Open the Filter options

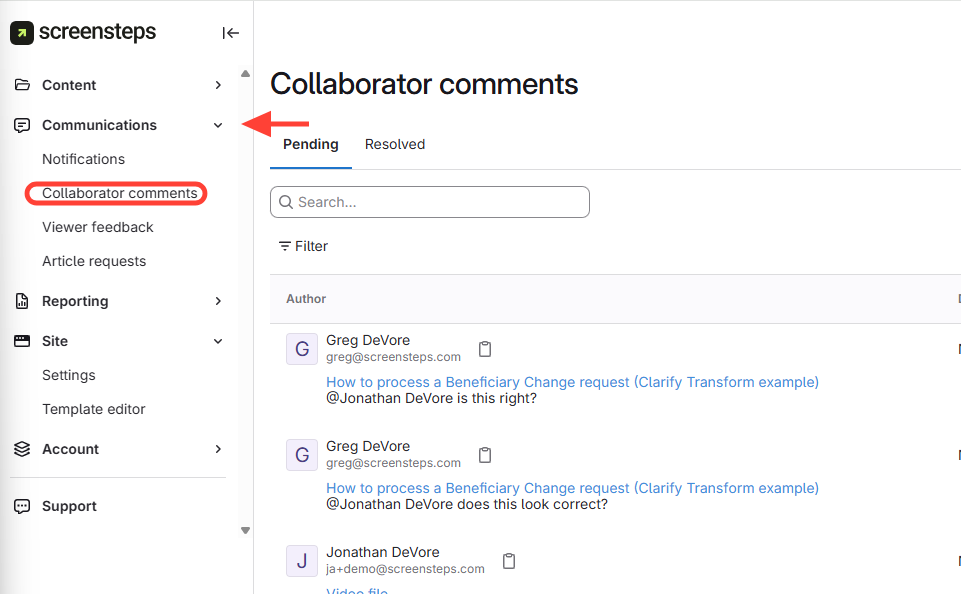pos(303,246)
